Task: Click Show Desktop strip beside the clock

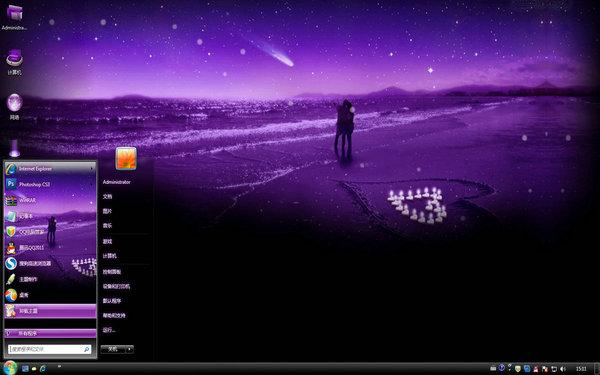Action: (x=597, y=368)
